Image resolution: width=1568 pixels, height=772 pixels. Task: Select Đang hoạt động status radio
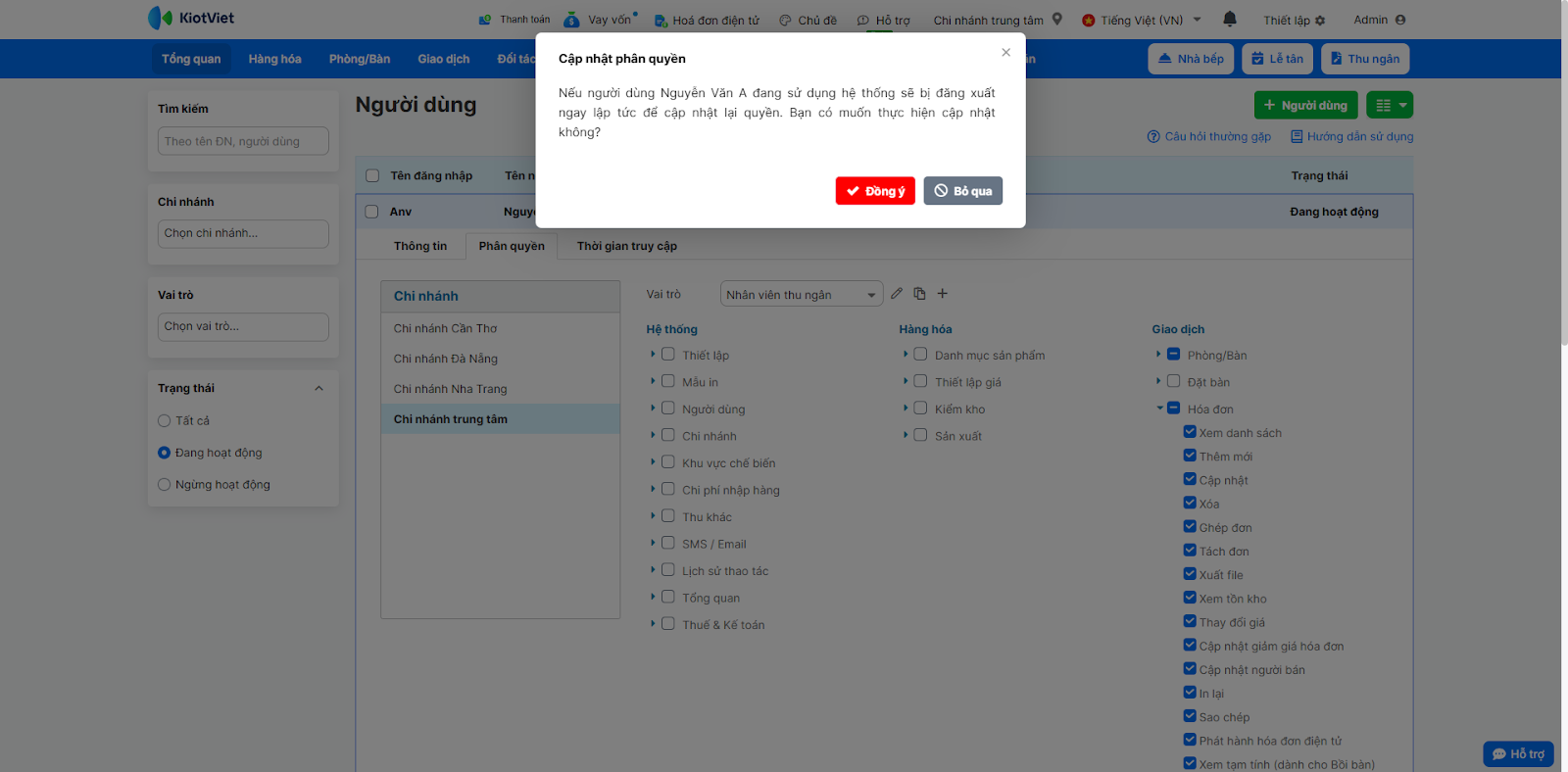coord(165,453)
